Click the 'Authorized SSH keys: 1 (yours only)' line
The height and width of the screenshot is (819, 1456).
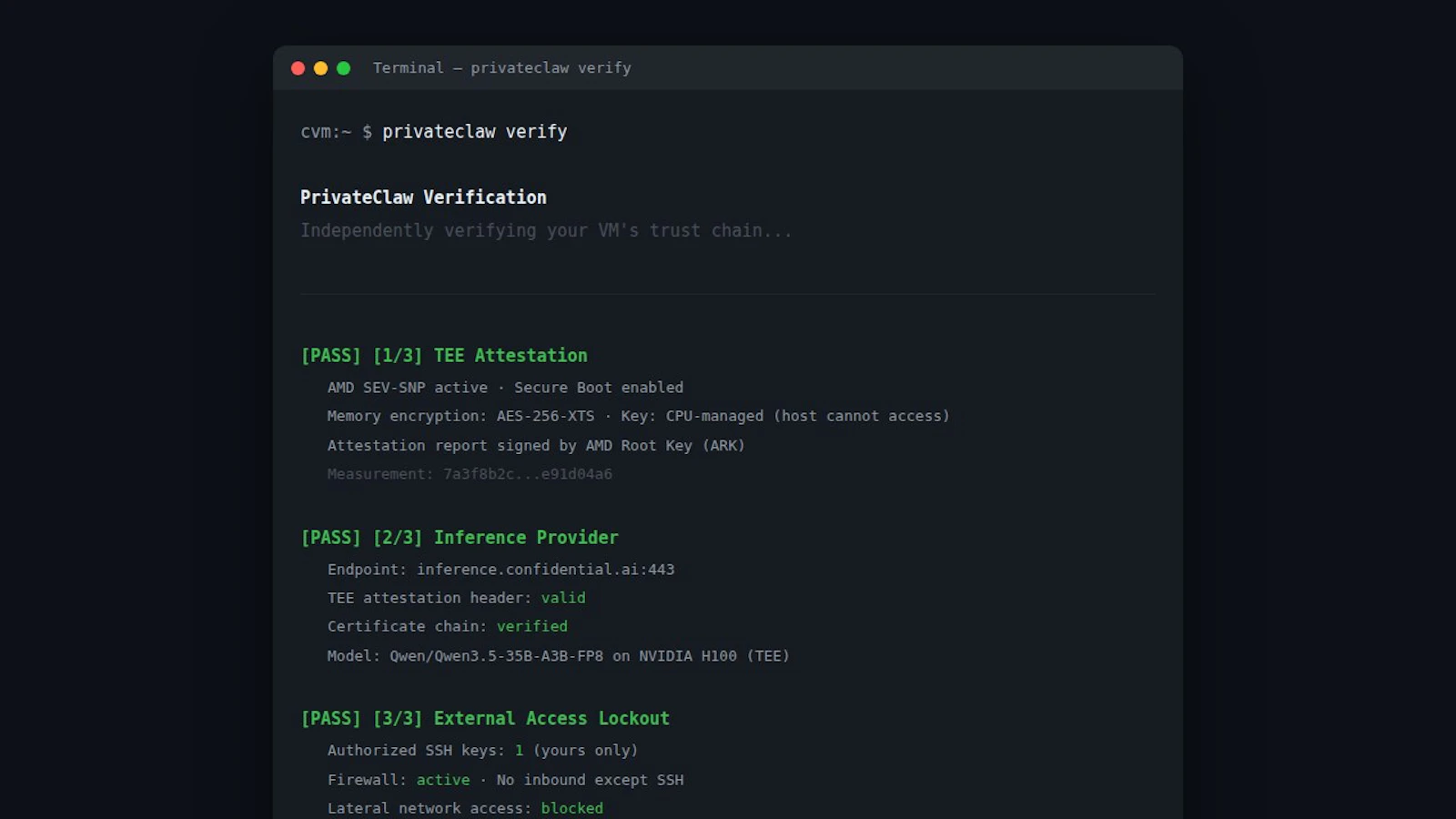coord(482,751)
